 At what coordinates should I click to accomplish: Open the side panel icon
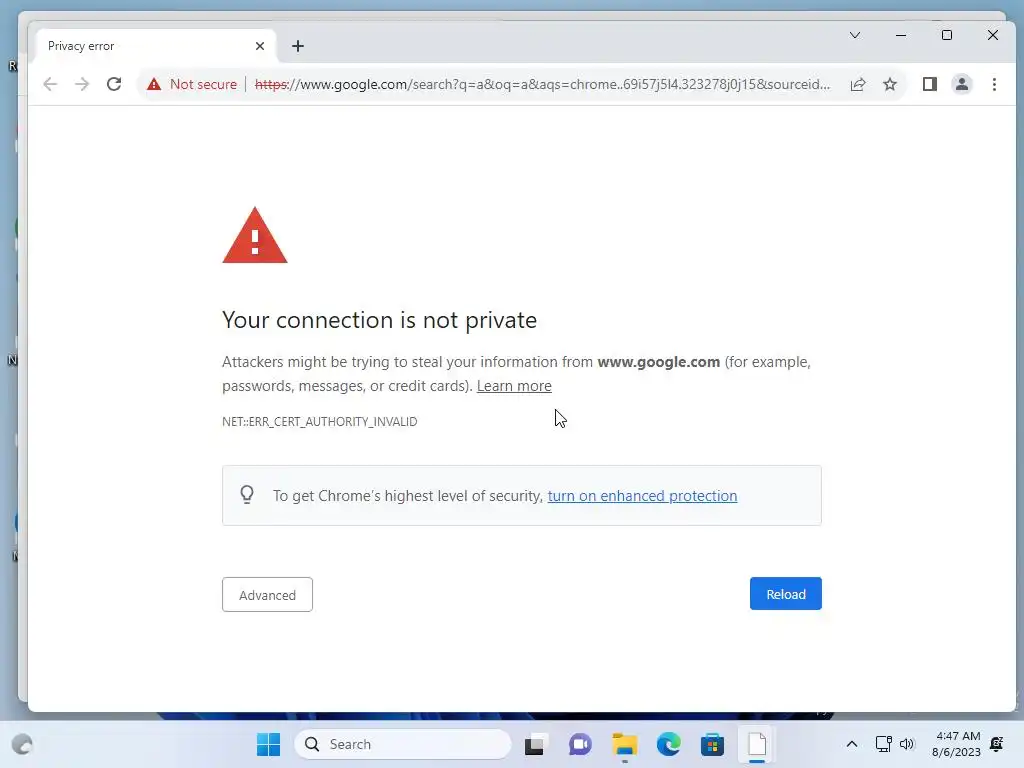[x=930, y=84]
